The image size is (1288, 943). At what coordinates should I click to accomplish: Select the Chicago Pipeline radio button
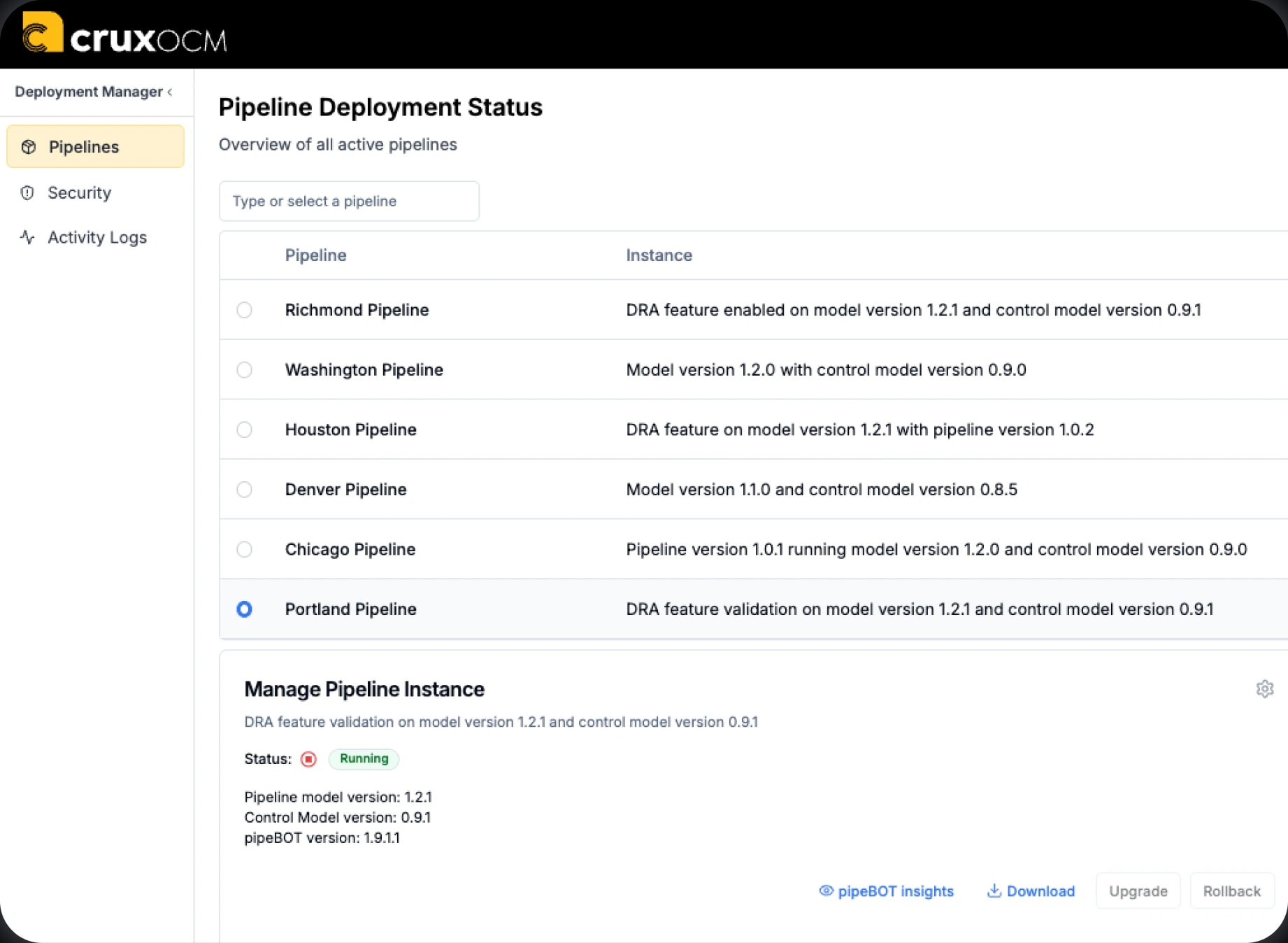click(x=244, y=549)
